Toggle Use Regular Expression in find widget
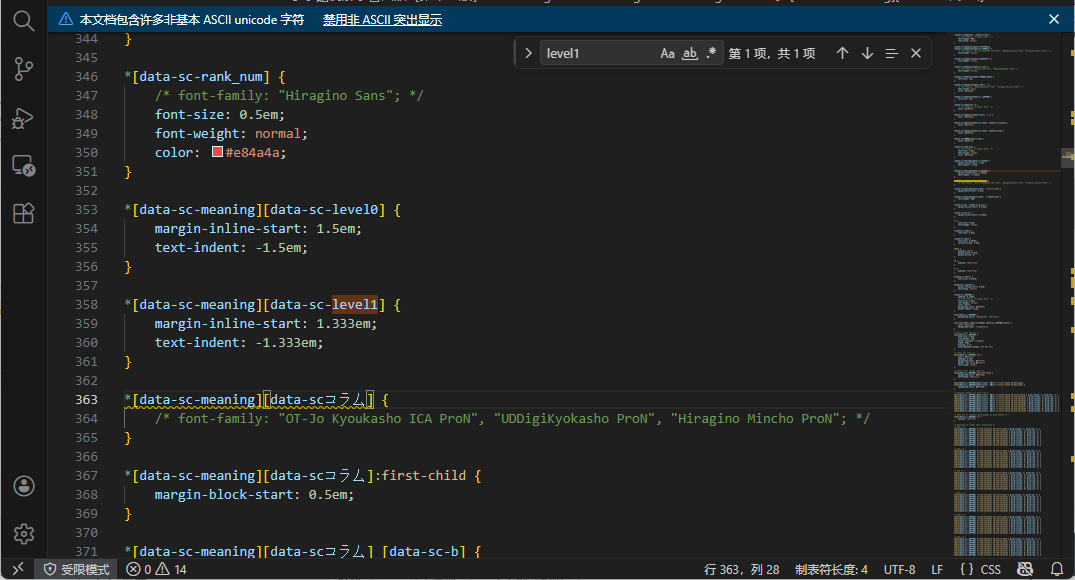This screenshot has height=580, width=1075. tap(711, 53)
